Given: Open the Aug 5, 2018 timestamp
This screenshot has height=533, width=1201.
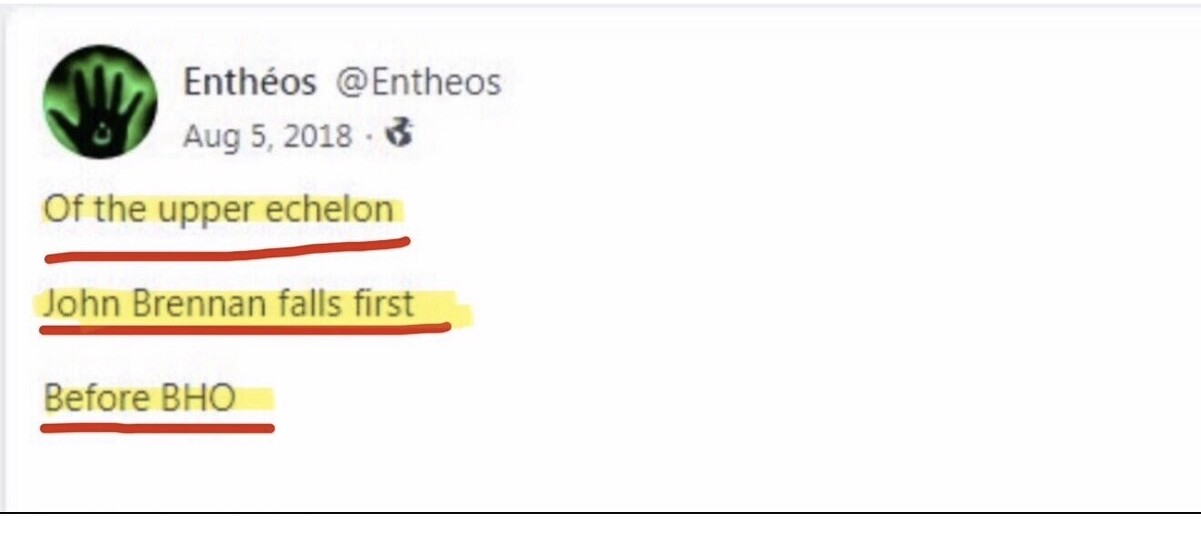Looking at the screenshot, I should pyautogui.click(x=267, y=135).
